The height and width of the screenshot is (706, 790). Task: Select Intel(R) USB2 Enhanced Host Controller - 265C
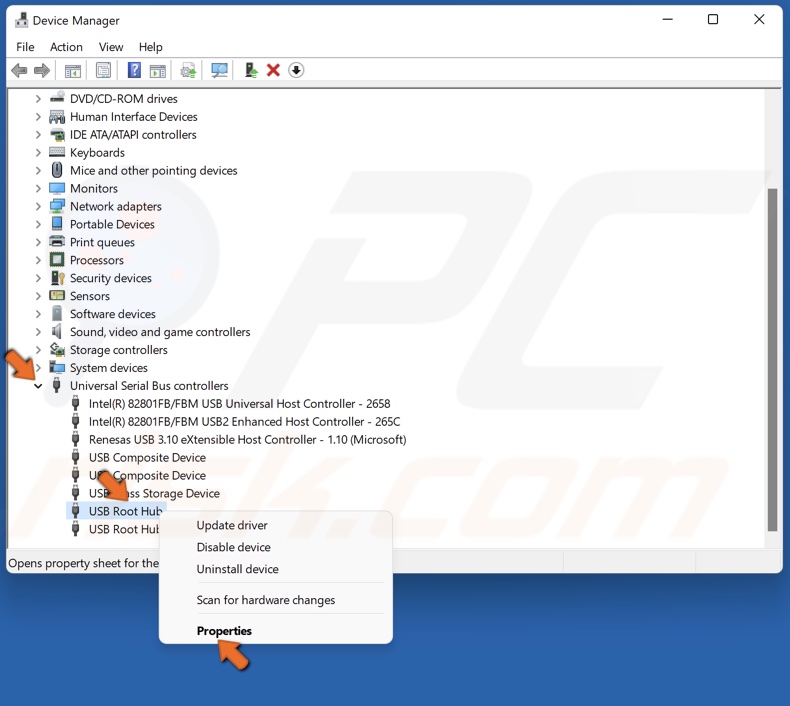(244, 422)
